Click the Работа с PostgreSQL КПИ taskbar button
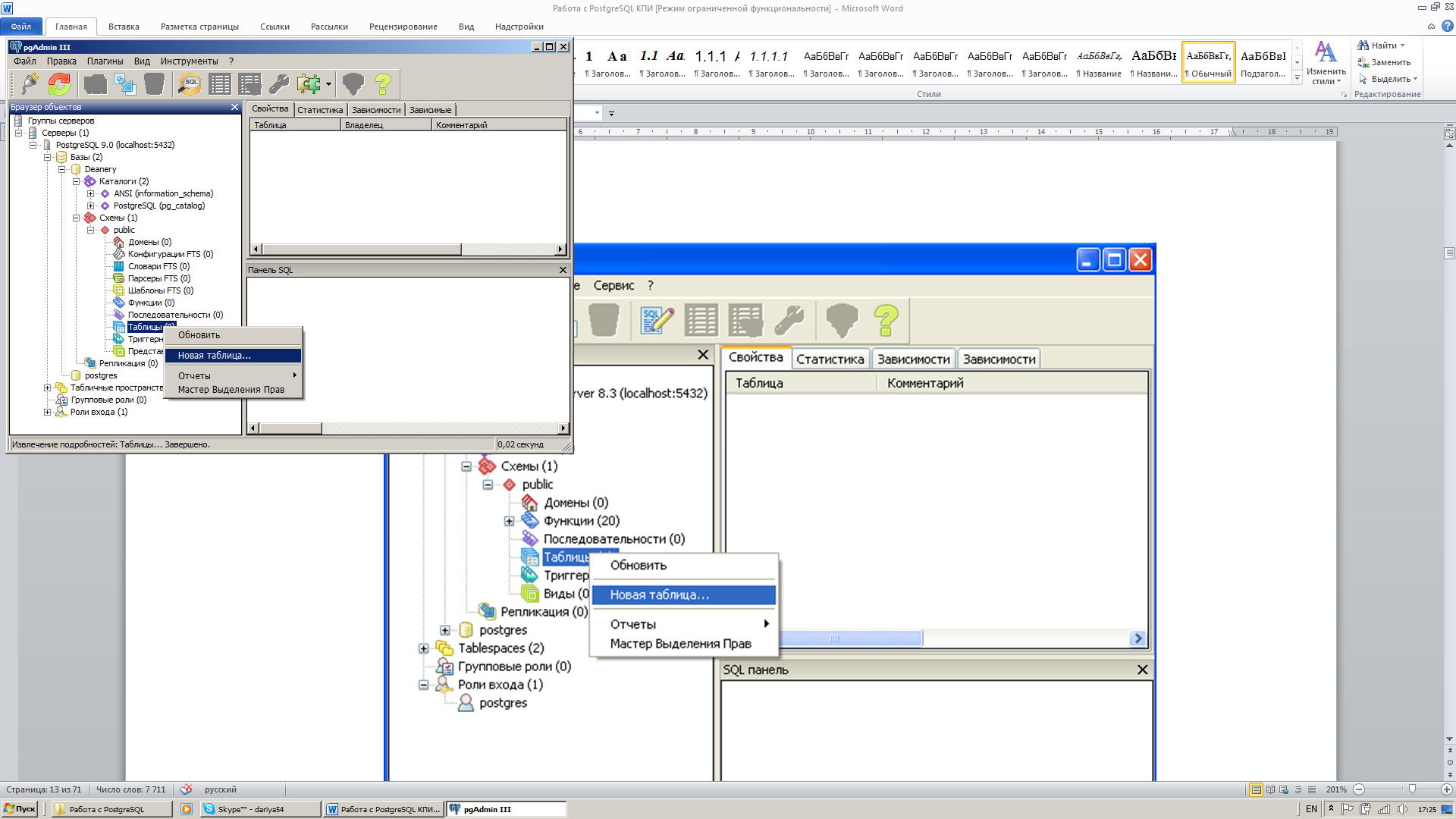 [x=384, y=809]
